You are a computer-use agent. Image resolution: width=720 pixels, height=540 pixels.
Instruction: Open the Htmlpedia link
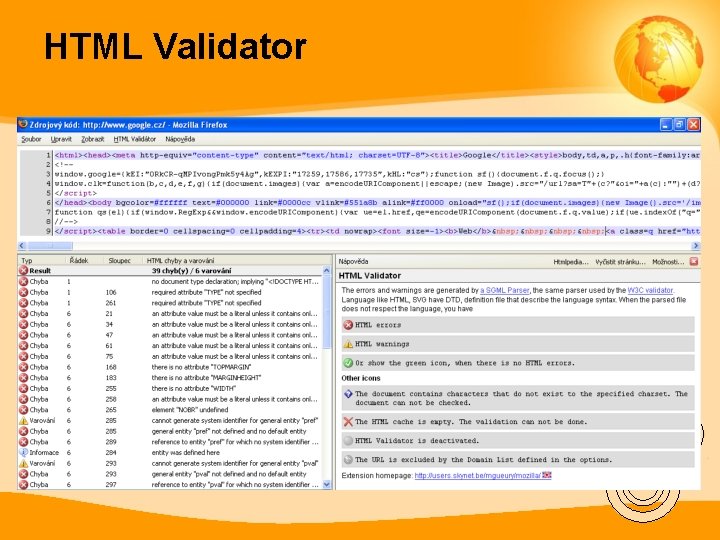point(571,262)
